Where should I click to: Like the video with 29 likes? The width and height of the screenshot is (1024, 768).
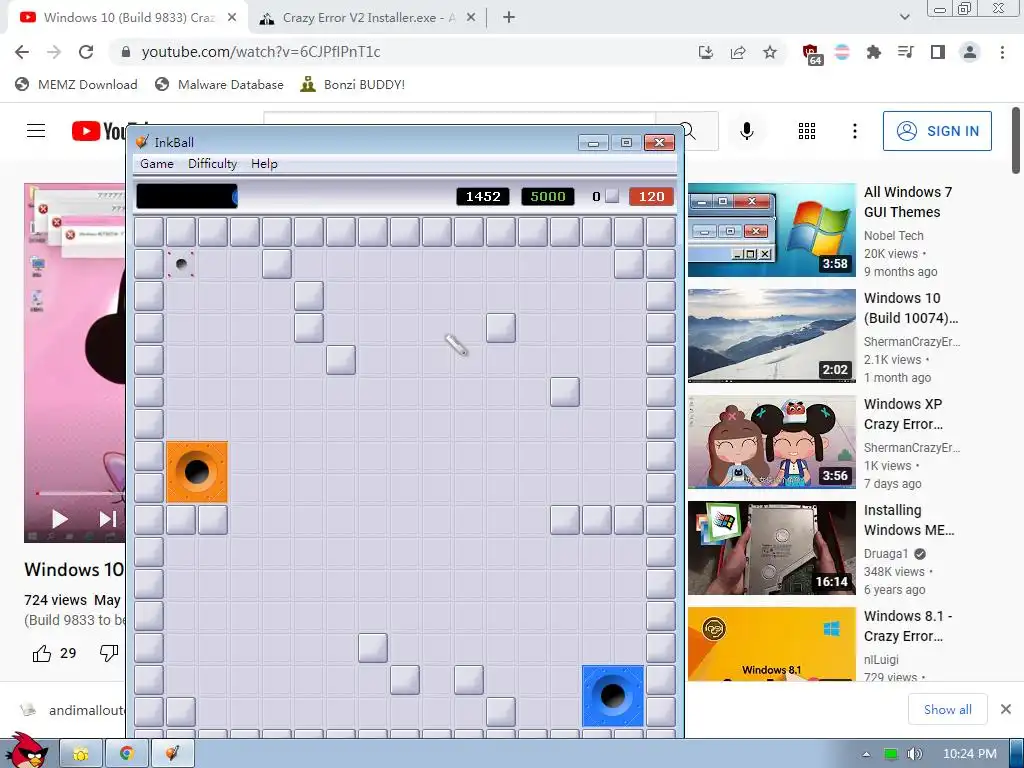(x=54, y=653)
